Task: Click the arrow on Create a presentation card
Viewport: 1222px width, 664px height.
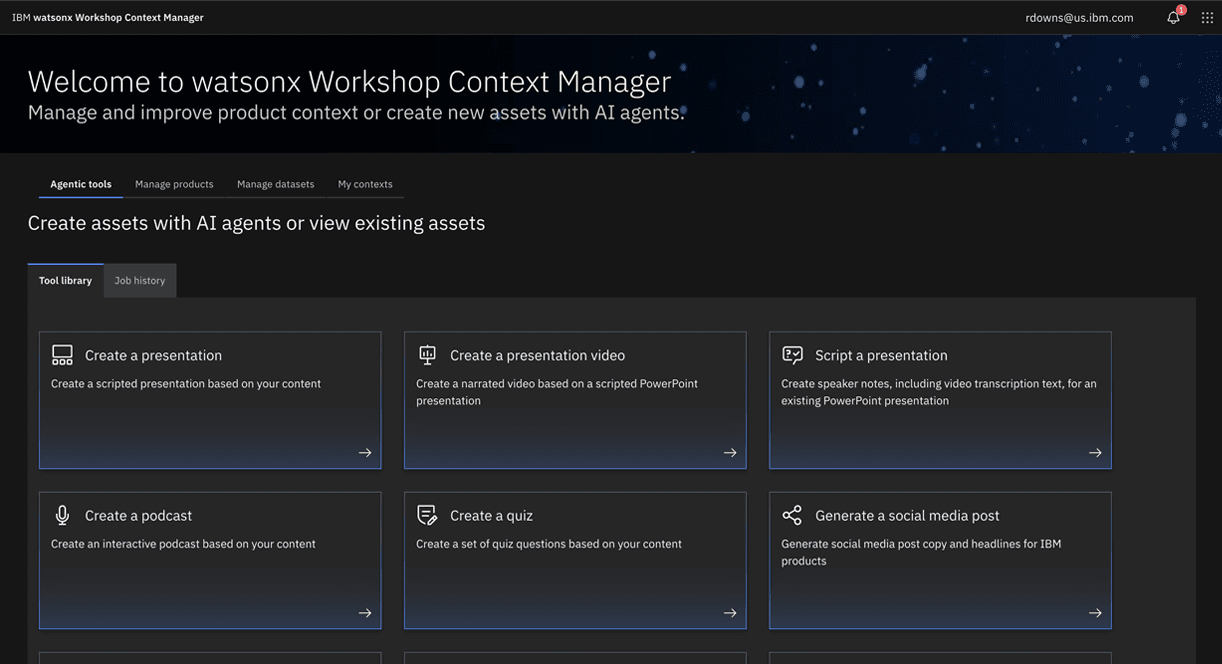Action: [x=365, y=453]
